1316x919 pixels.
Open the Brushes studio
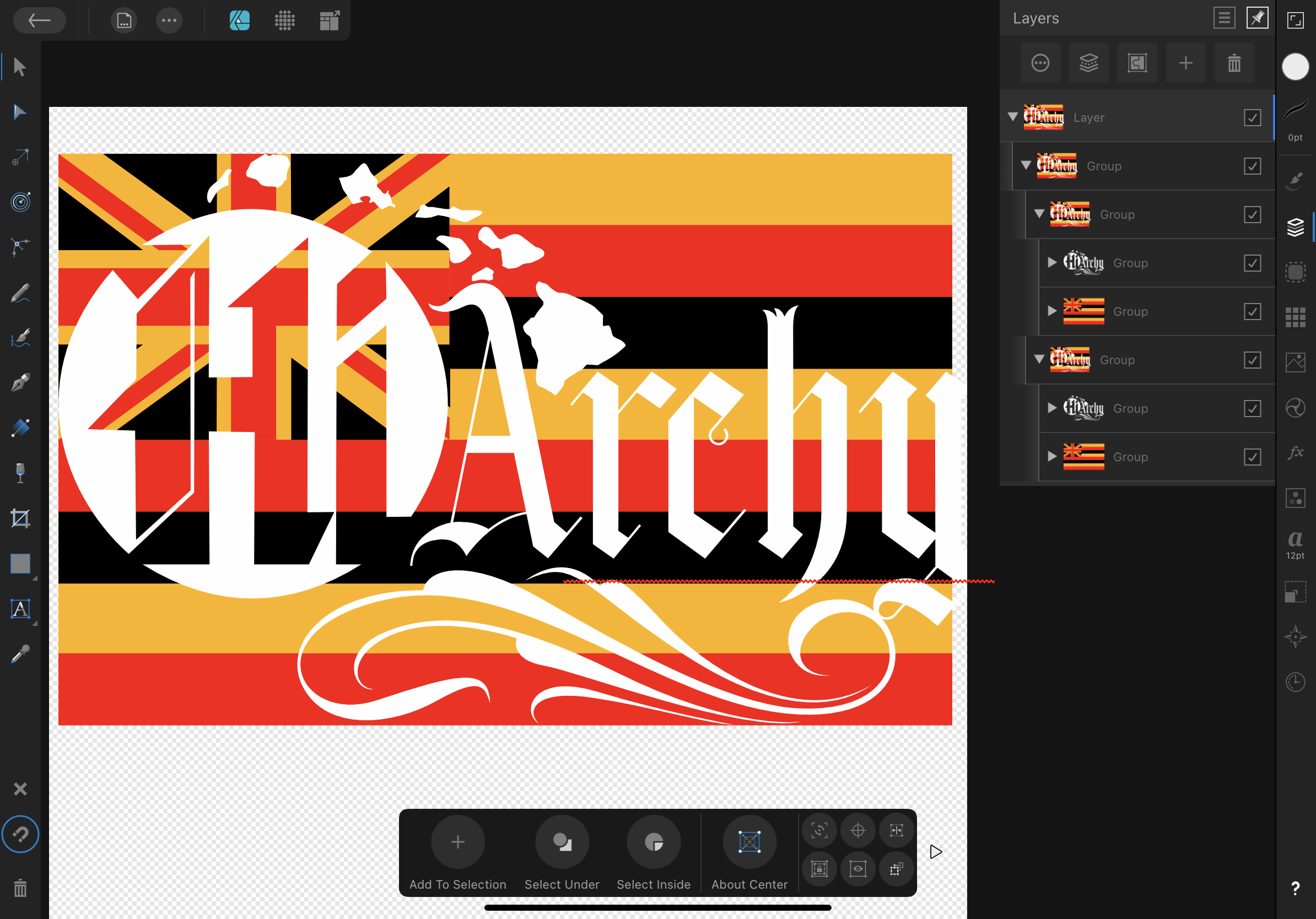tap(1296, 181)
